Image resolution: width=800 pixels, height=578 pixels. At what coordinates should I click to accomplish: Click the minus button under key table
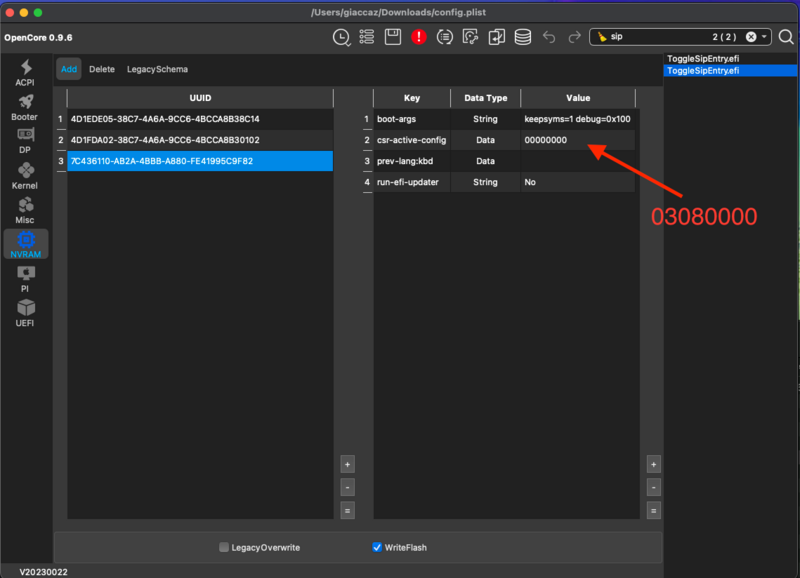click(653, 487)
